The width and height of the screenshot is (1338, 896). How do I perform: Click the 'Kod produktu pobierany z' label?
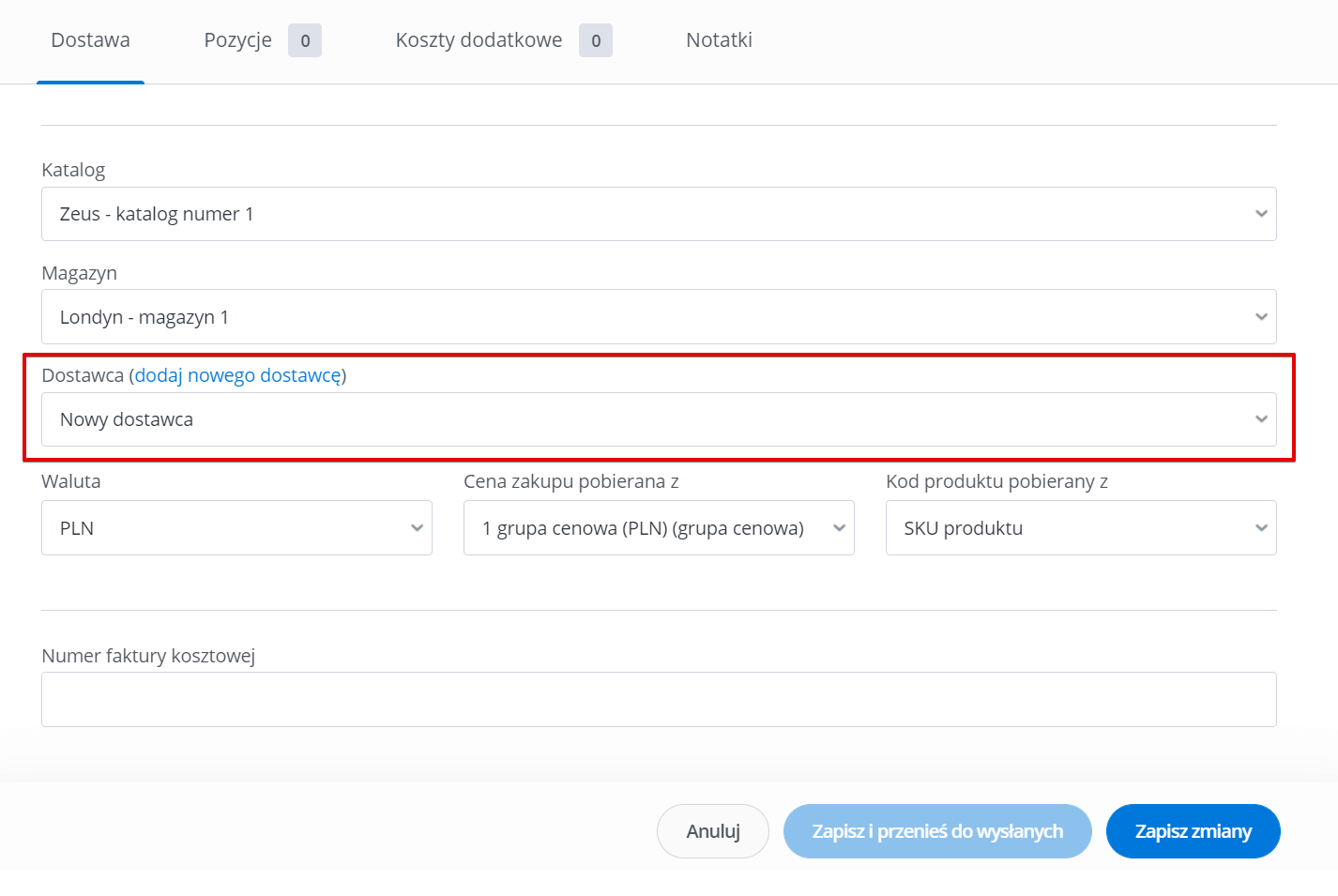[997, 481]
